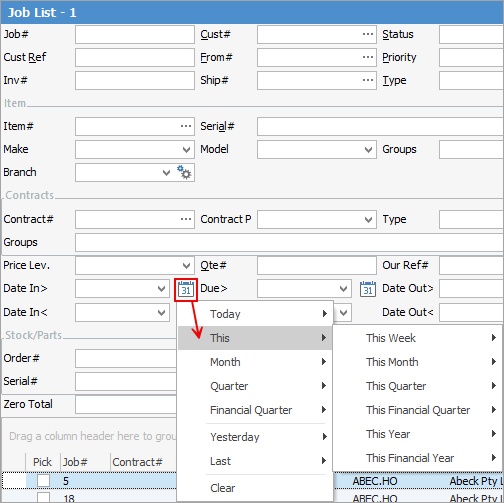The image size is (504, 503).
Task: Expand the Model dropdown
Action: click(368, 149)
